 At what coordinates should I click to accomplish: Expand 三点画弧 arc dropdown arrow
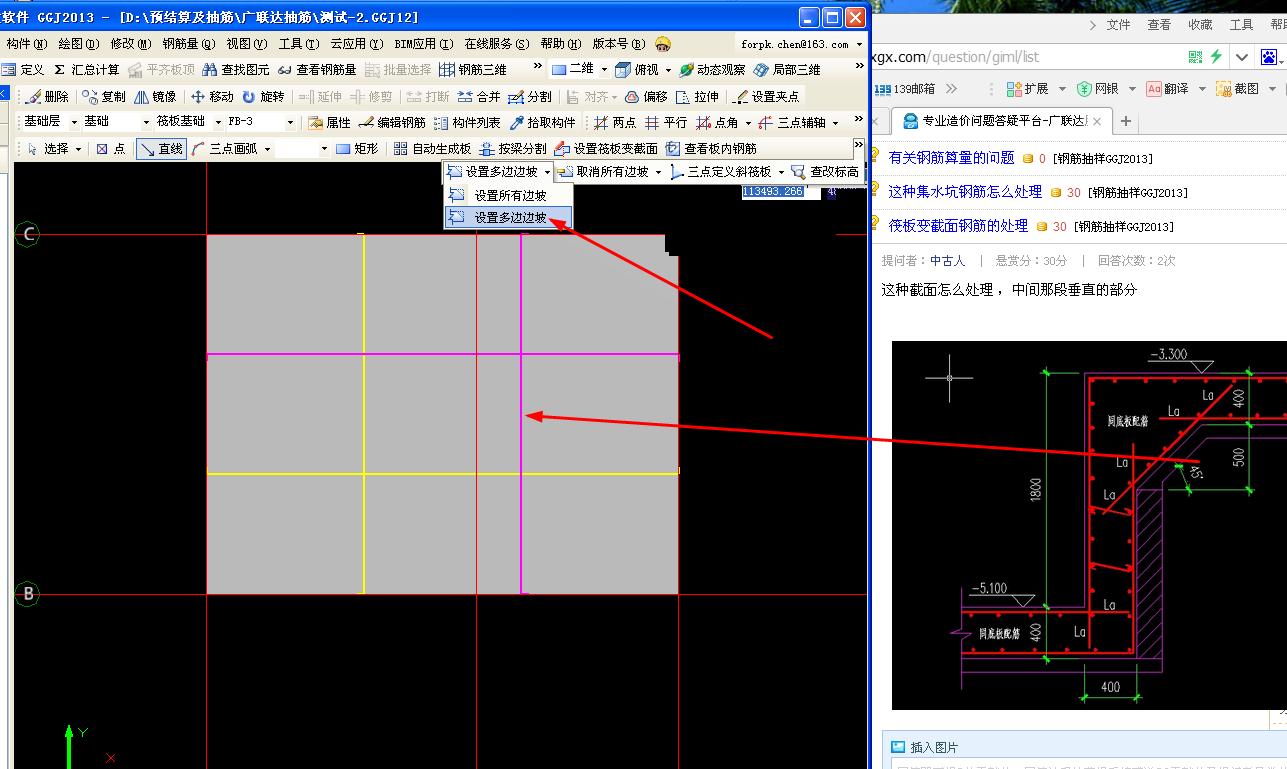coord(267,148)
